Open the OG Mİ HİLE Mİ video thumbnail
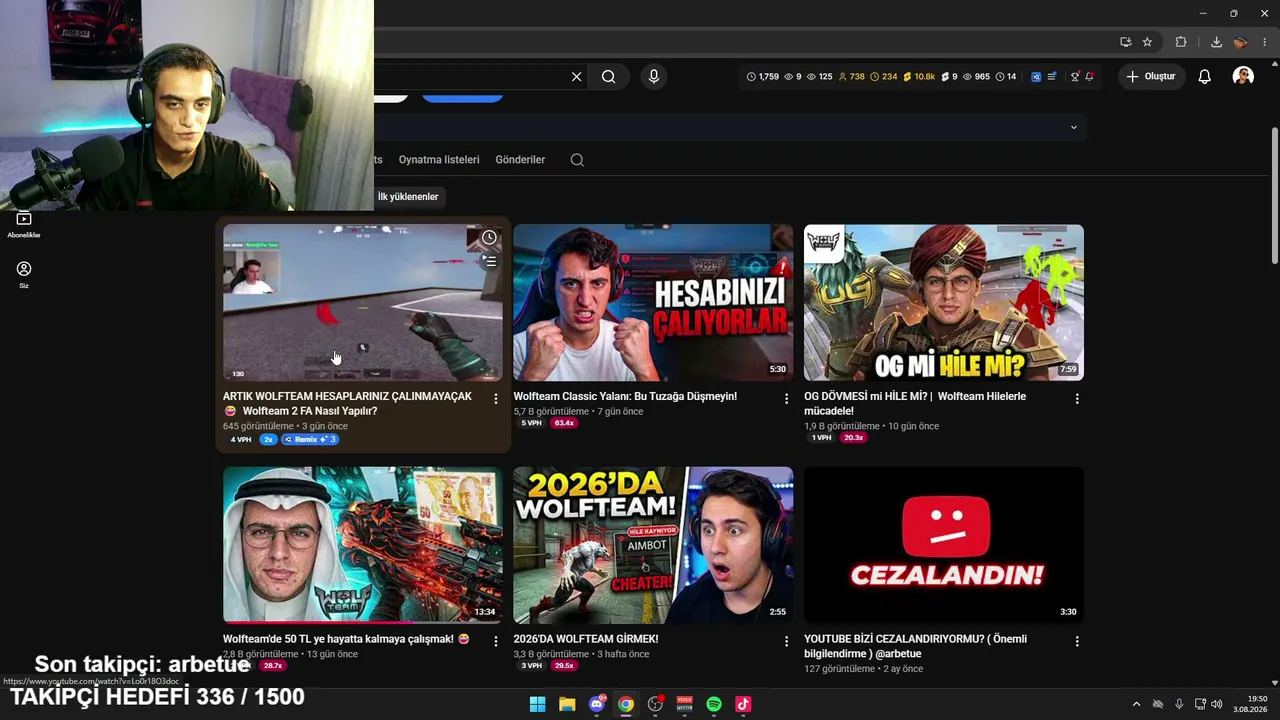 [944, 302]
